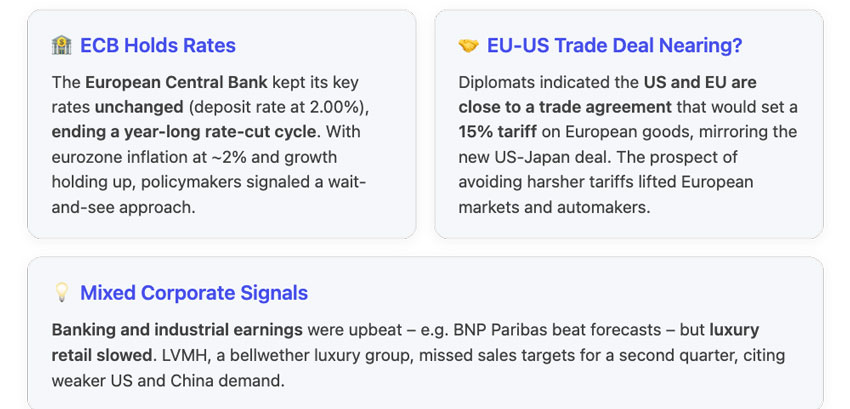Click the bank building emoji icon
Viewport: 850px width, 409px height.
tap(61, 46)
